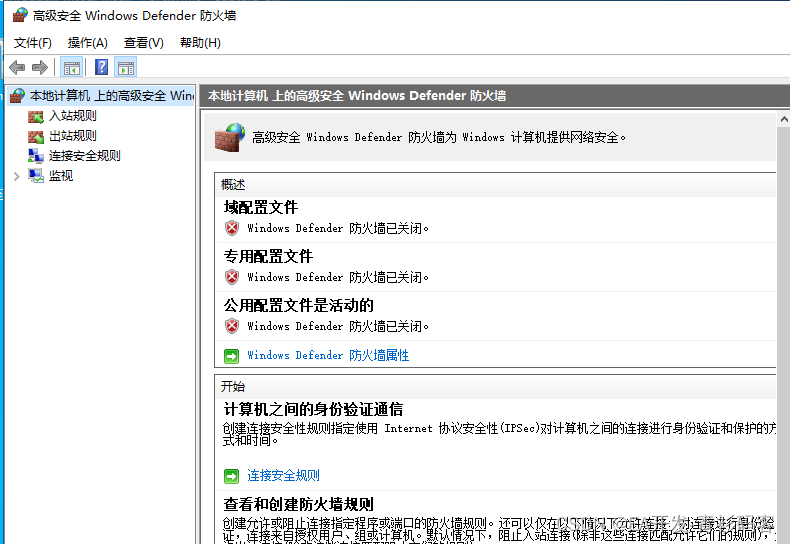Open the 查看(V) menu
790x544 pixels.
(x=144, y=43)
